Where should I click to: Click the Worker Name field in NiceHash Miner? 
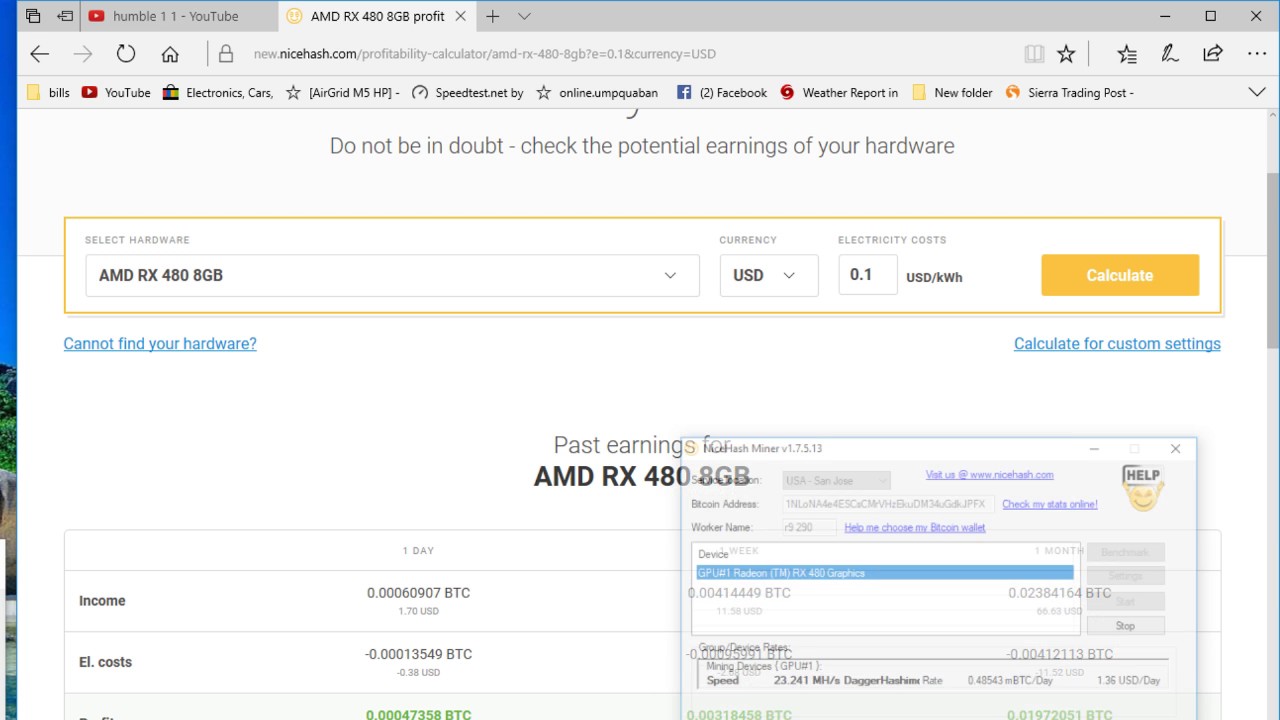click(x=809, y=527)
